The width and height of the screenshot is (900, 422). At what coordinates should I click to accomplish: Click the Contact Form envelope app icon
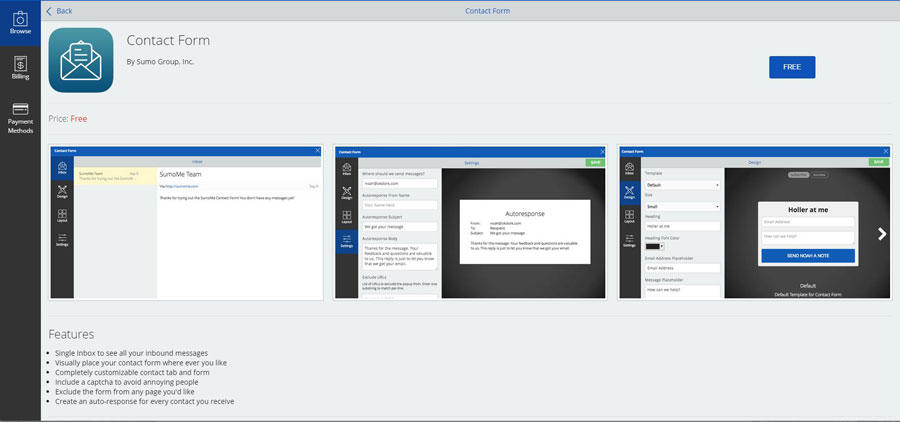[81, 60]
